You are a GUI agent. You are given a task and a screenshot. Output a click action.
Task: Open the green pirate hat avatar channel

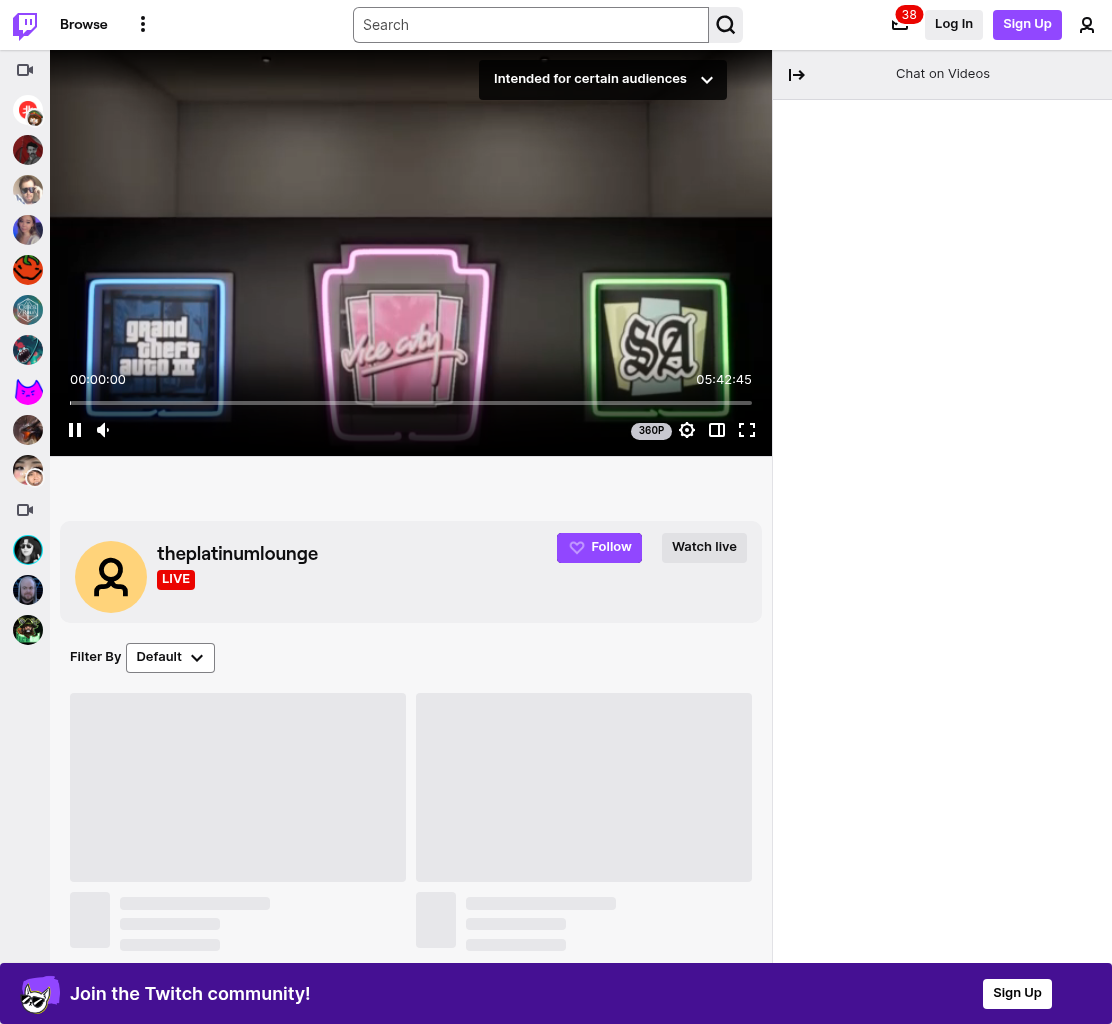point(28,630)
